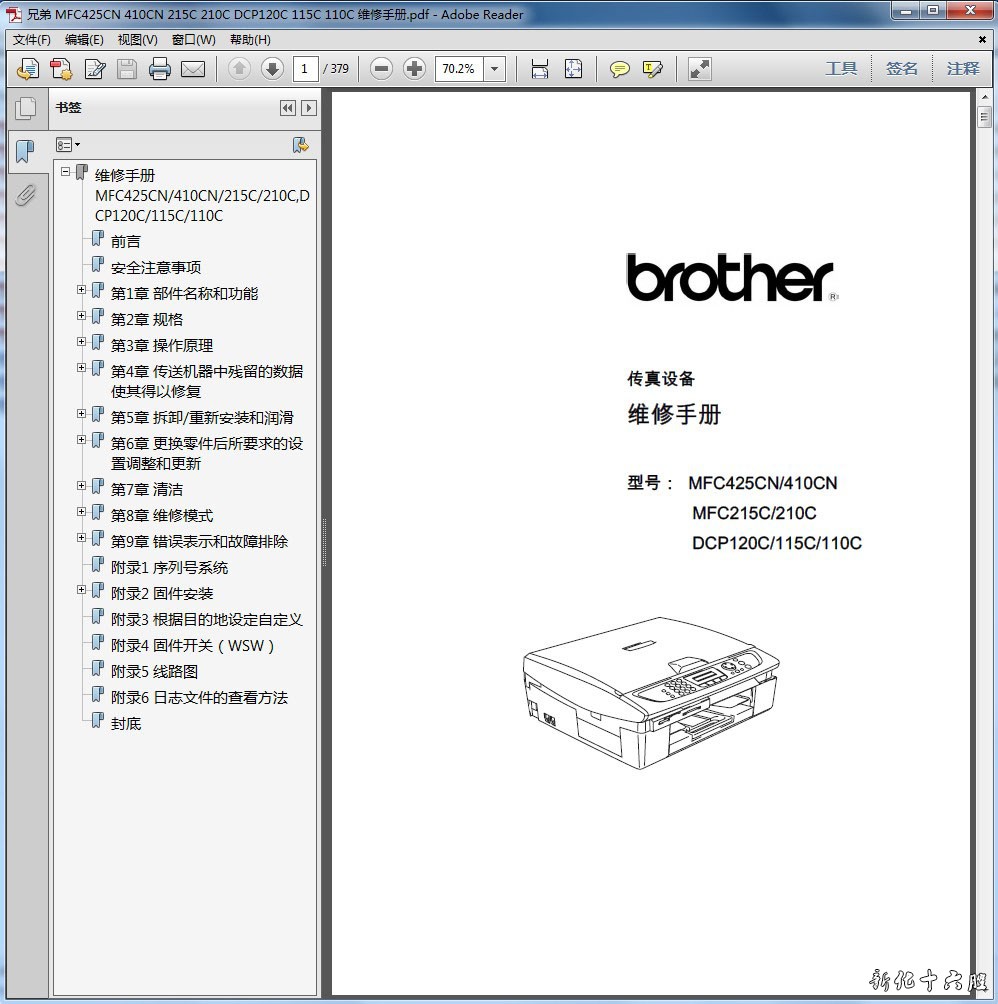Add a sticky note comment
998x1004 pixels.
(x=620, y=69)
